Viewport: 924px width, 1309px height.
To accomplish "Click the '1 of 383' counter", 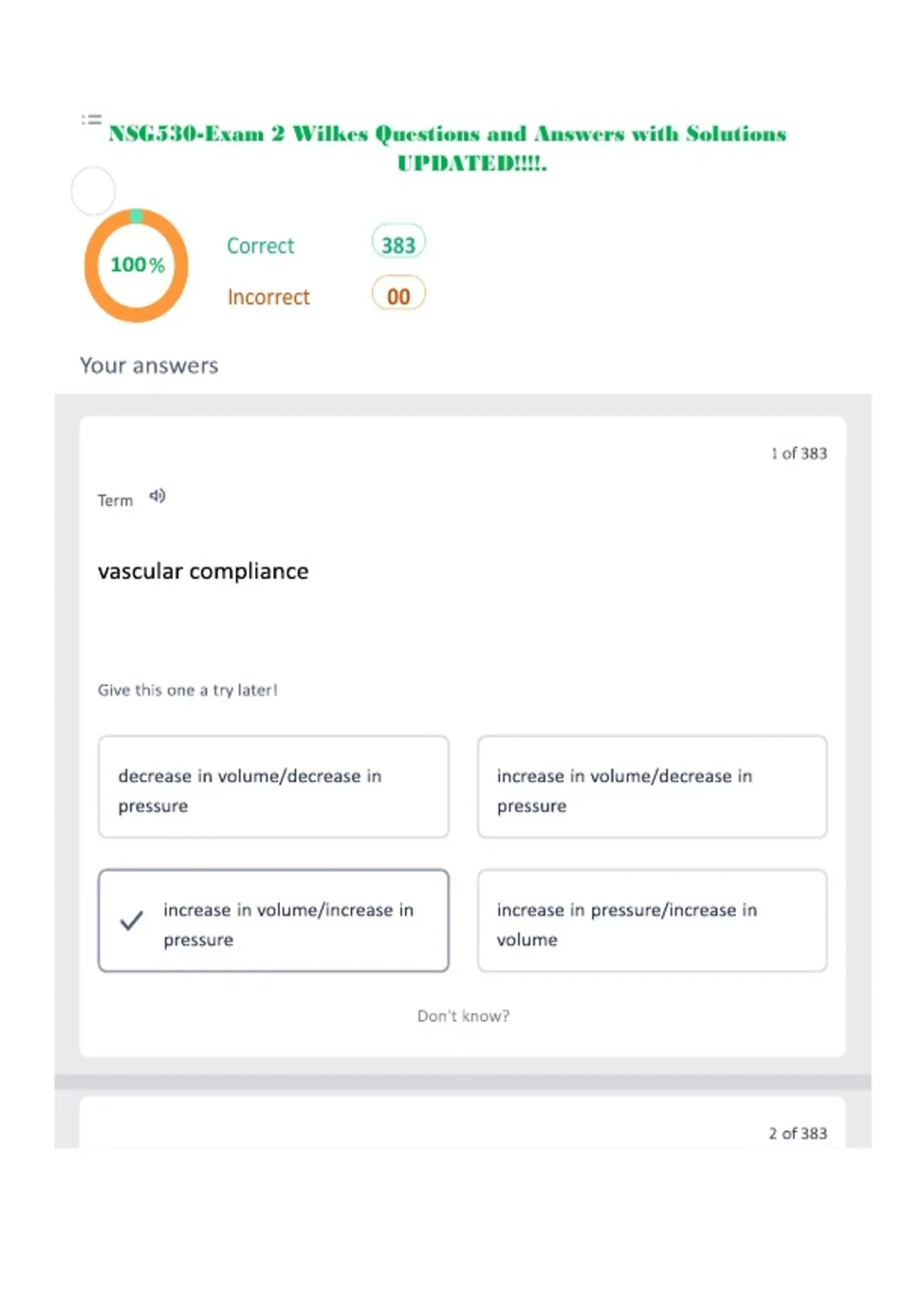I will [798, 454].
